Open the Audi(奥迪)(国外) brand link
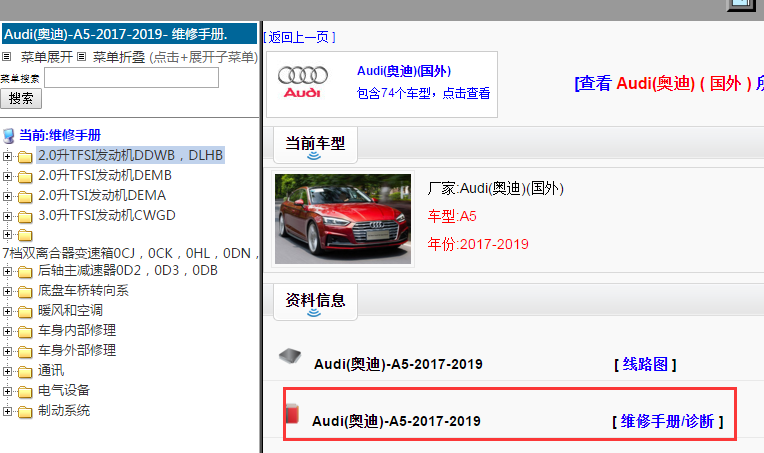The image size is (764, 453). coord(404,71)
